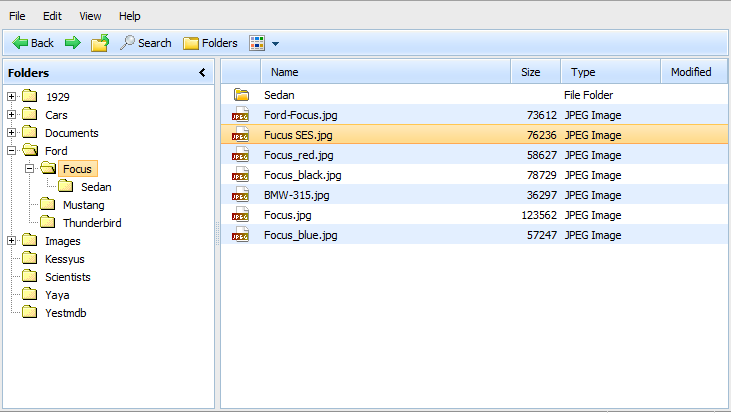Select the Thunderbird folder in tree
The height and width of the screenshot is (413, 731).
pyautogui.click(x=92, y=223)
